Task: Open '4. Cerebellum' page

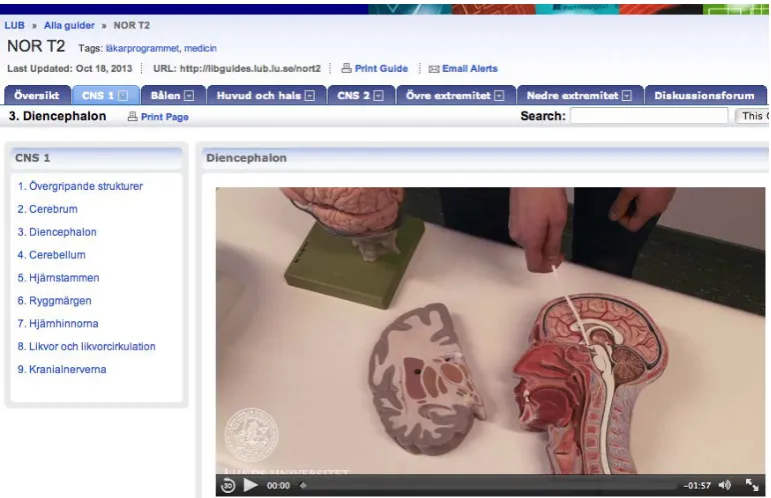Action: point(52,255)
